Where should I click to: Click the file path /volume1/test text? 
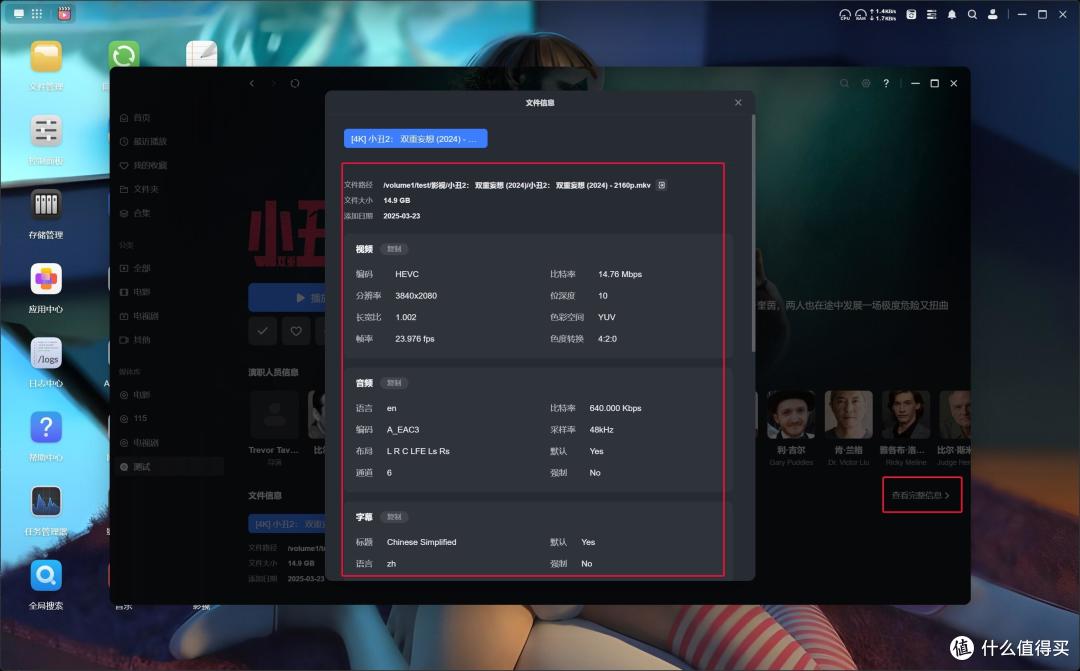(x=517, y=185)
